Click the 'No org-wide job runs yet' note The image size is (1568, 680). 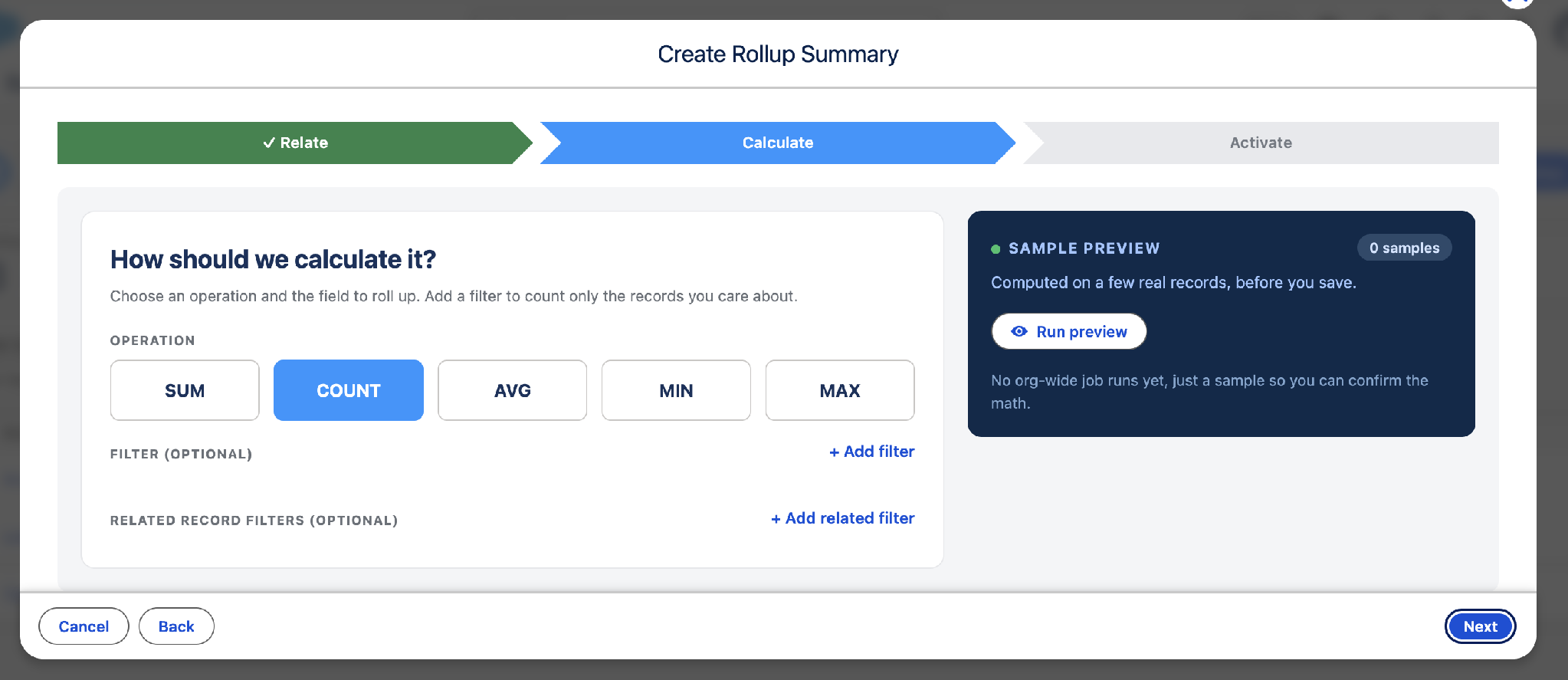click(1209, 392)
